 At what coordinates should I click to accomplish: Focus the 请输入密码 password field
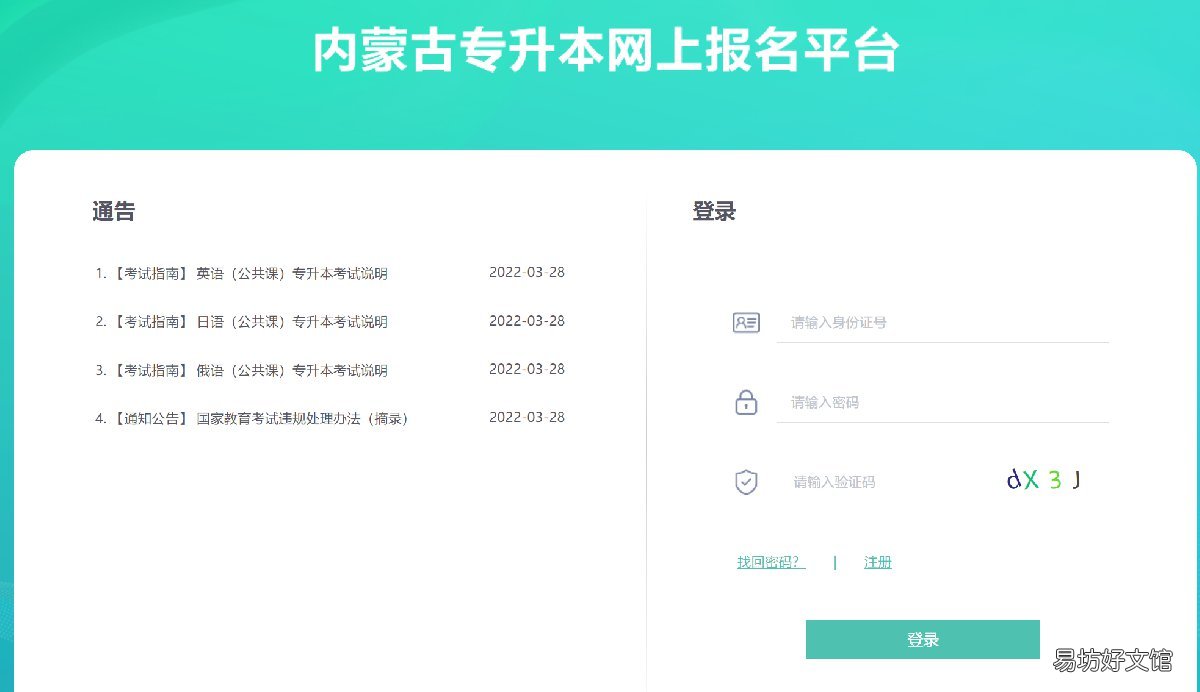[x=943, y=402]
